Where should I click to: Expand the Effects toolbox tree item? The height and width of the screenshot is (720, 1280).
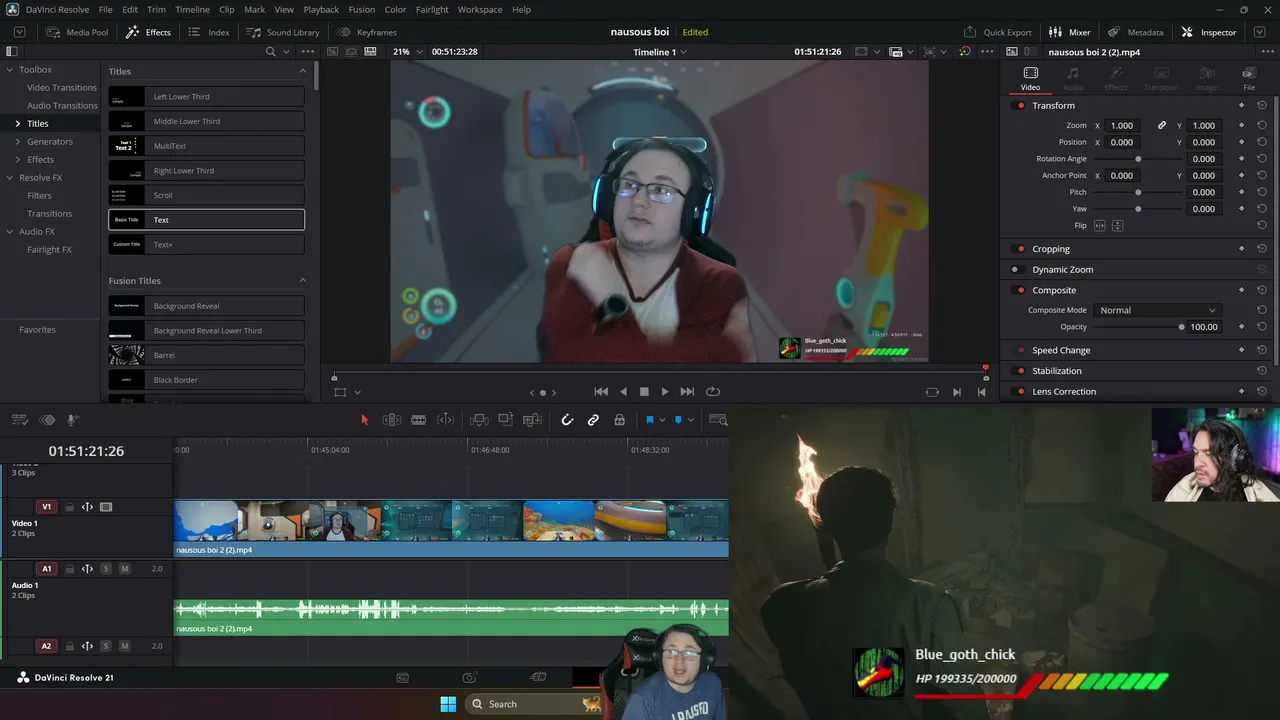click(x=17, y=160)
